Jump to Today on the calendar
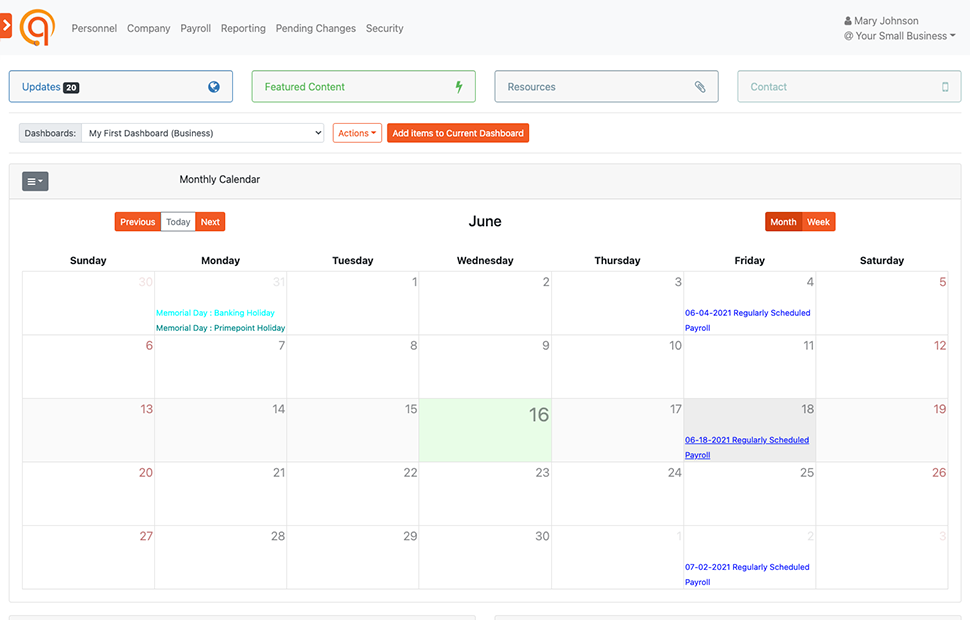The height and width of the screenshot is (620, 970). 178,222
